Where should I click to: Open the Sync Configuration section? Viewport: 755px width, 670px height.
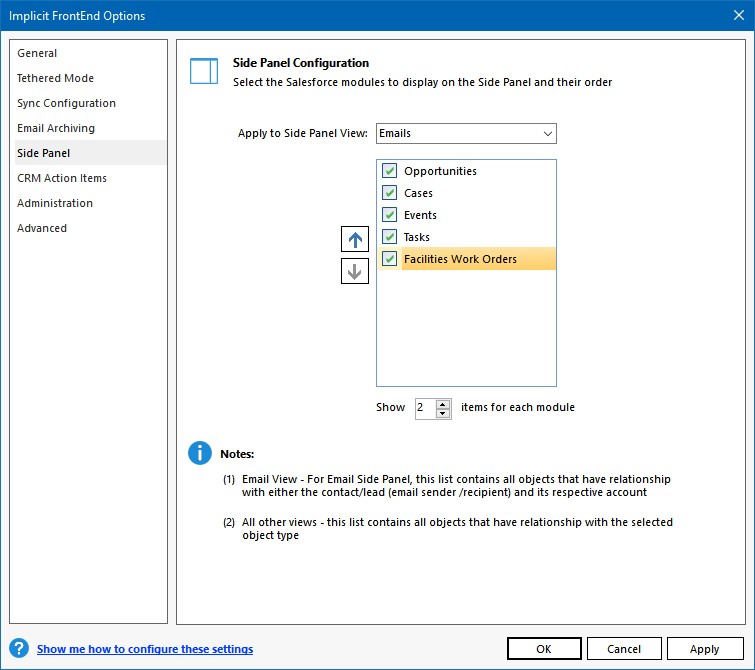pyautogui.click(x=66, y=103)
